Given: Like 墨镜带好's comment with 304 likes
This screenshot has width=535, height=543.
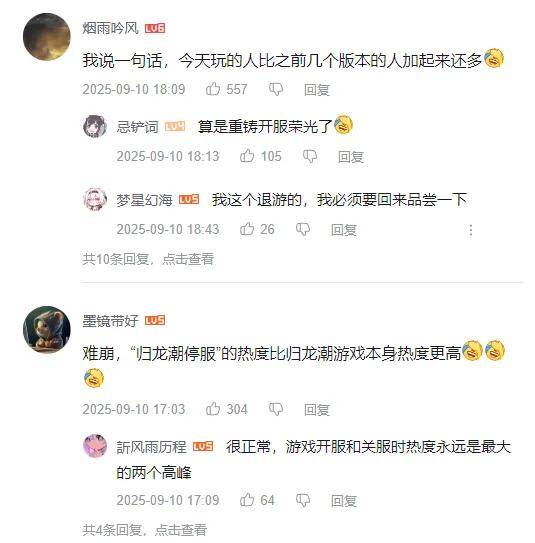Looking at the screenshot, I should tap(213, 409).
